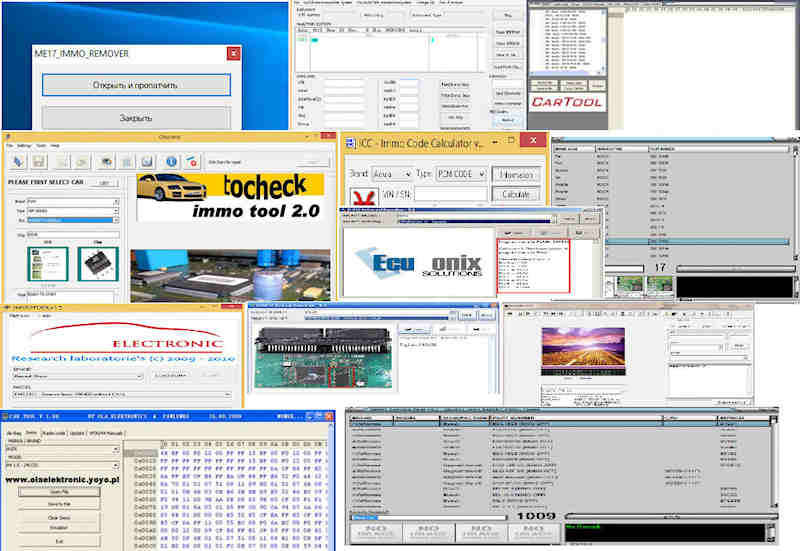
Task: Switch to Update tab in Car Tool
Action: point(77,433)
